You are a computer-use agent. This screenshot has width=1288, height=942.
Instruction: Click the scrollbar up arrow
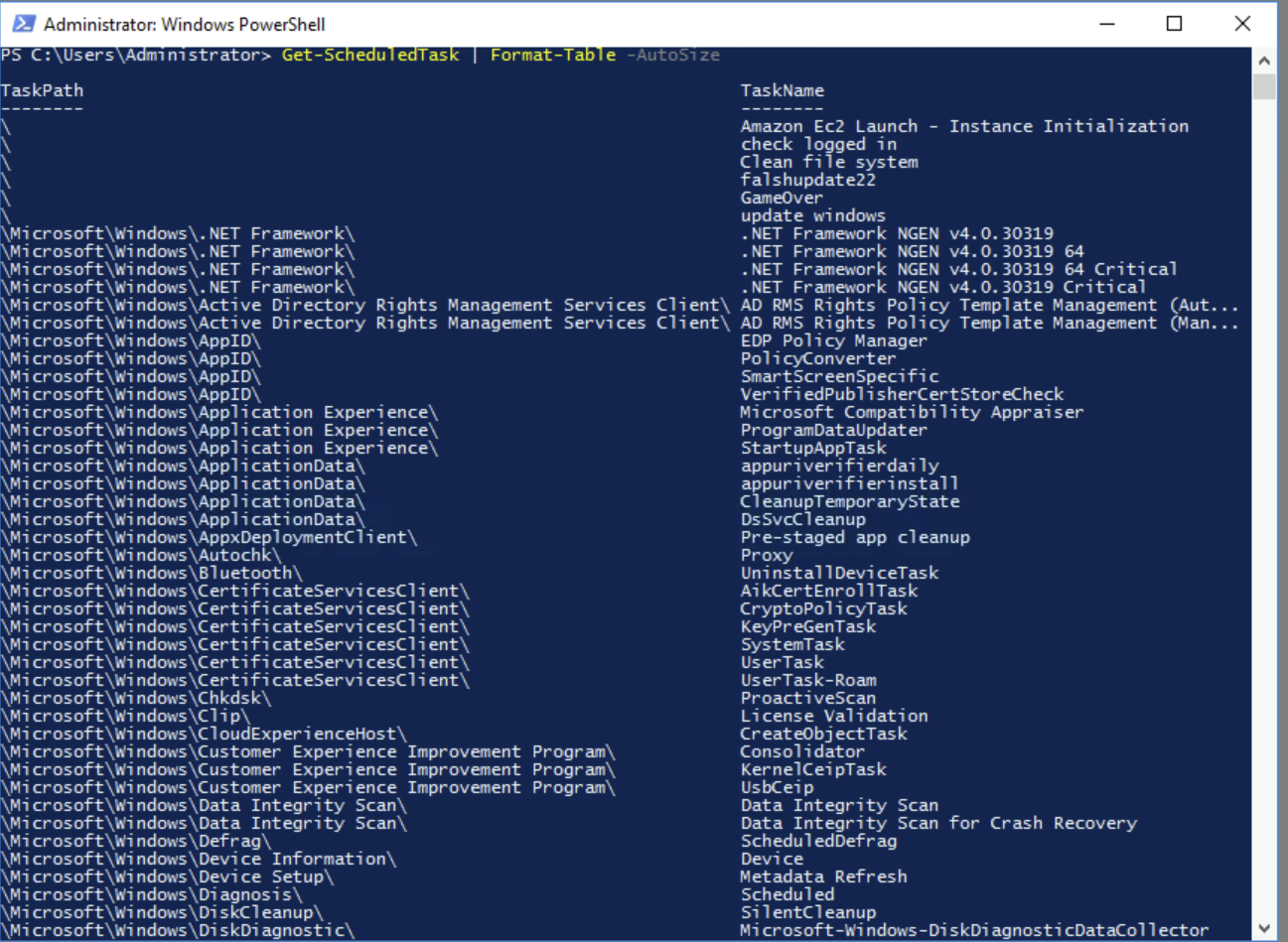[1268, 60]
